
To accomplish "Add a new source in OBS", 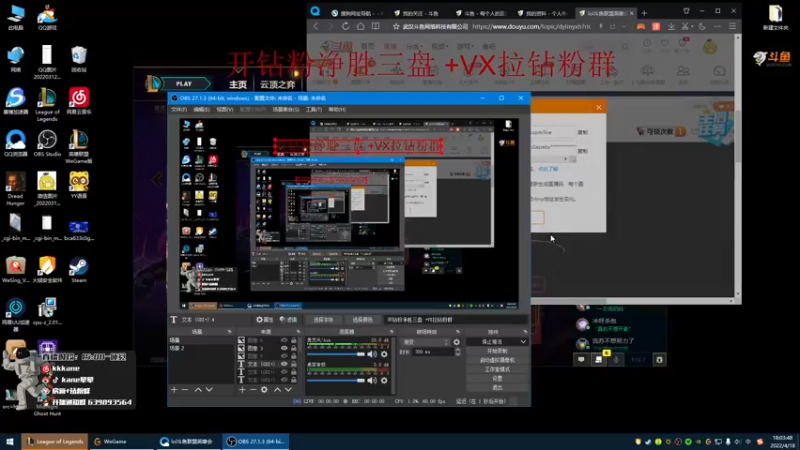I will [x=242, y=390].
